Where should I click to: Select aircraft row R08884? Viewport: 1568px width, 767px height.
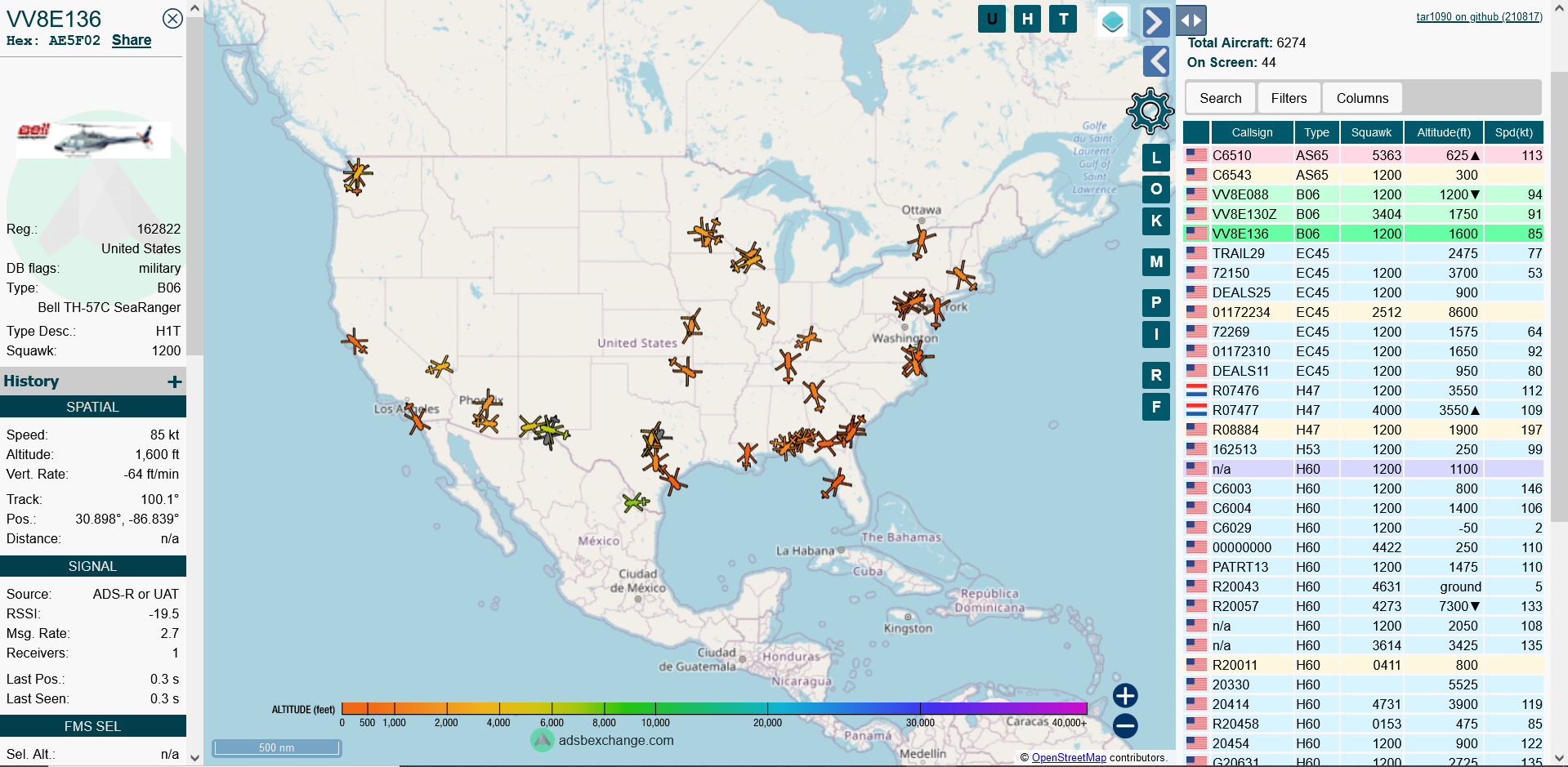coord(1363,430)
